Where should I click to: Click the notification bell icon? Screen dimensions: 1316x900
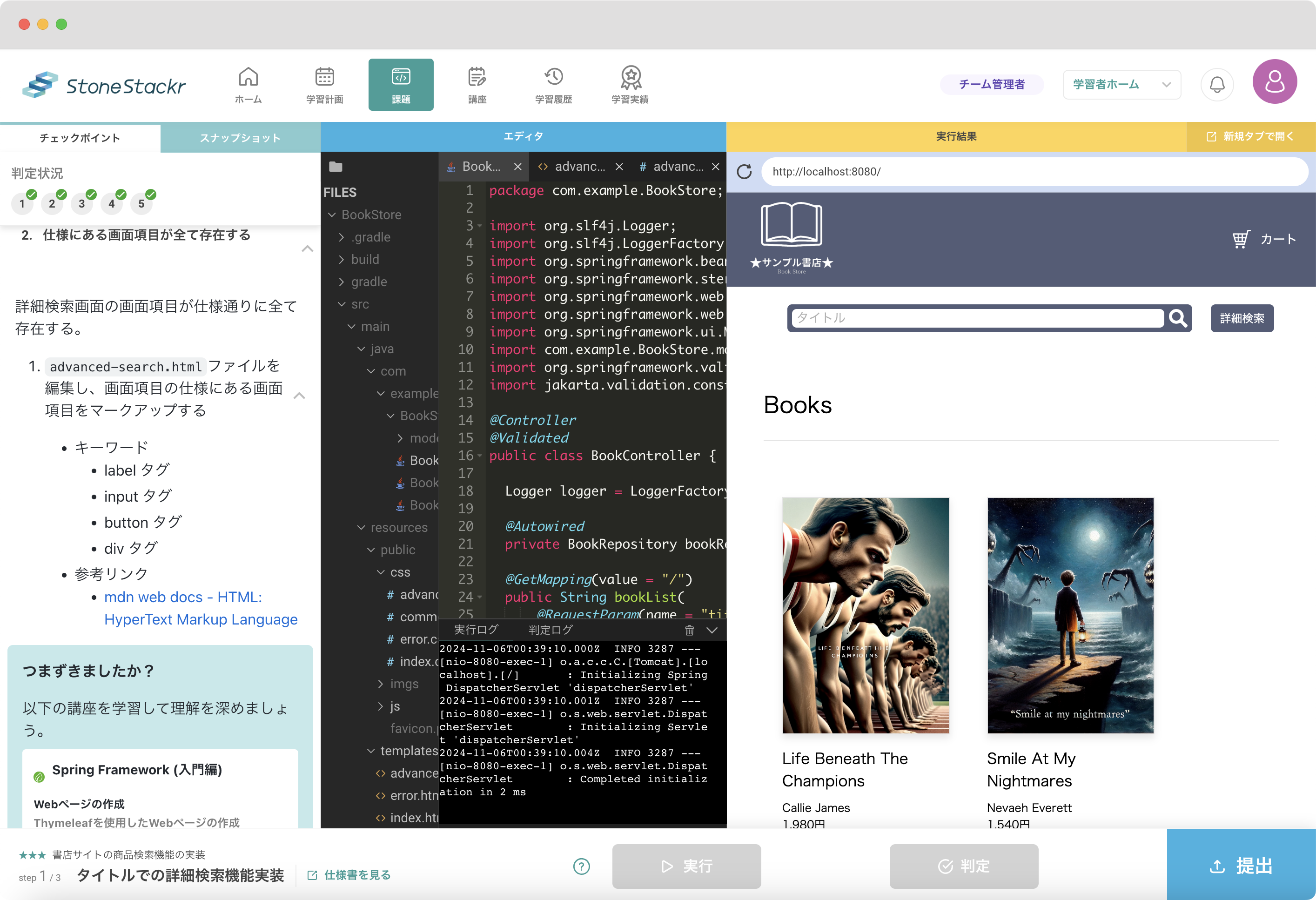point(1219,85)
